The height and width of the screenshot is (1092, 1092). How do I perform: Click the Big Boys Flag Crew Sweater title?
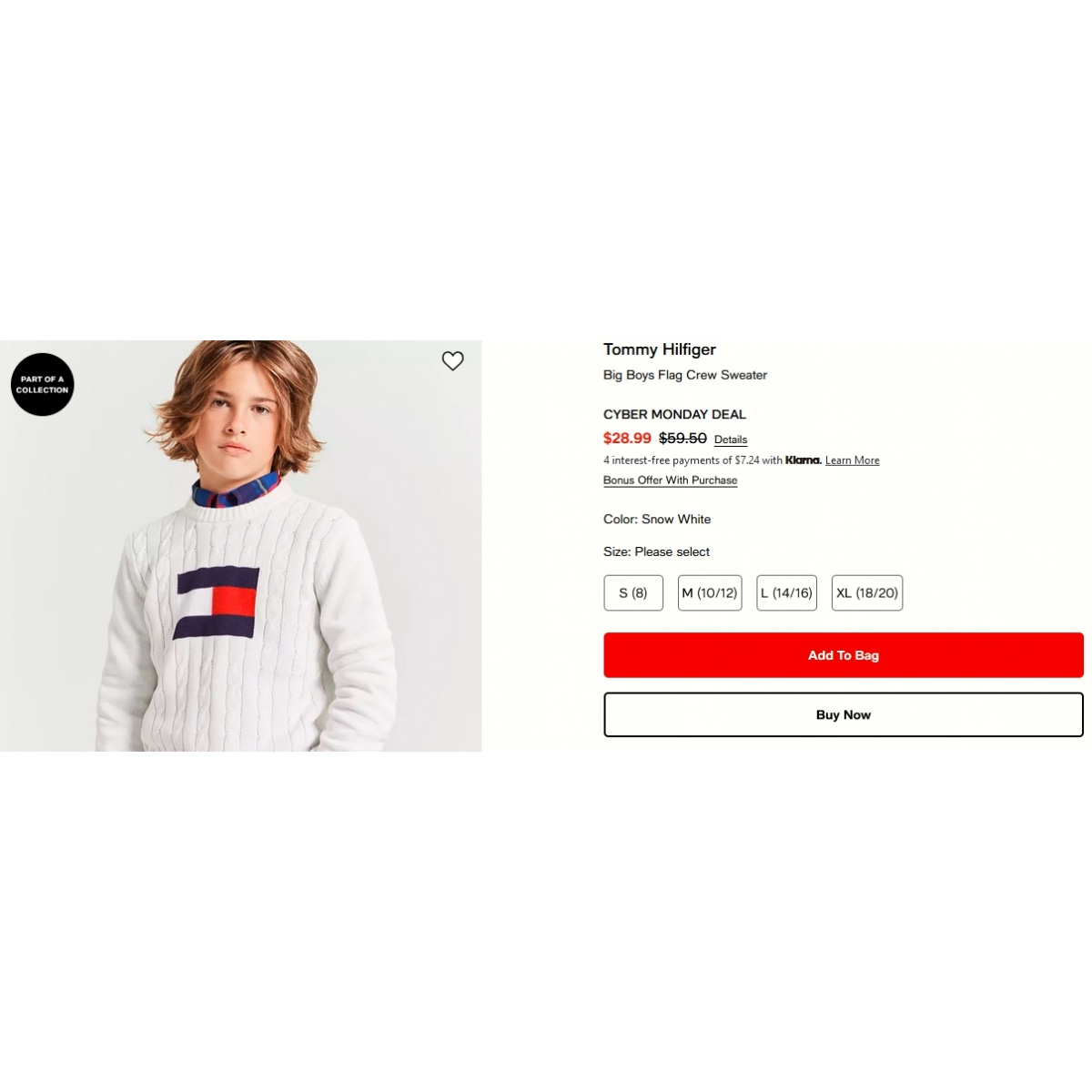click(685, 375)
